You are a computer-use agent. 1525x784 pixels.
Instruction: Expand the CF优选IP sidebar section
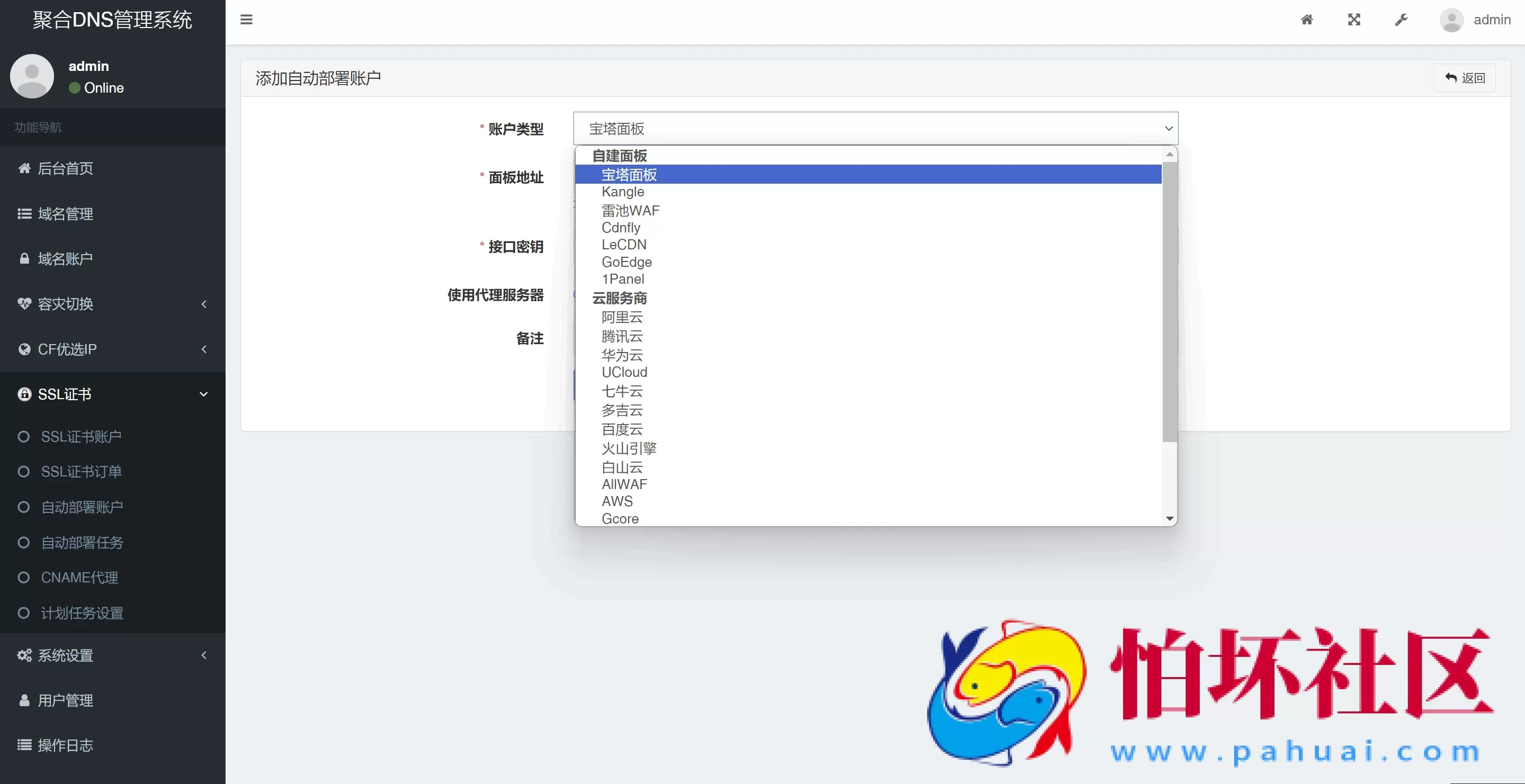tap(112, 349)
